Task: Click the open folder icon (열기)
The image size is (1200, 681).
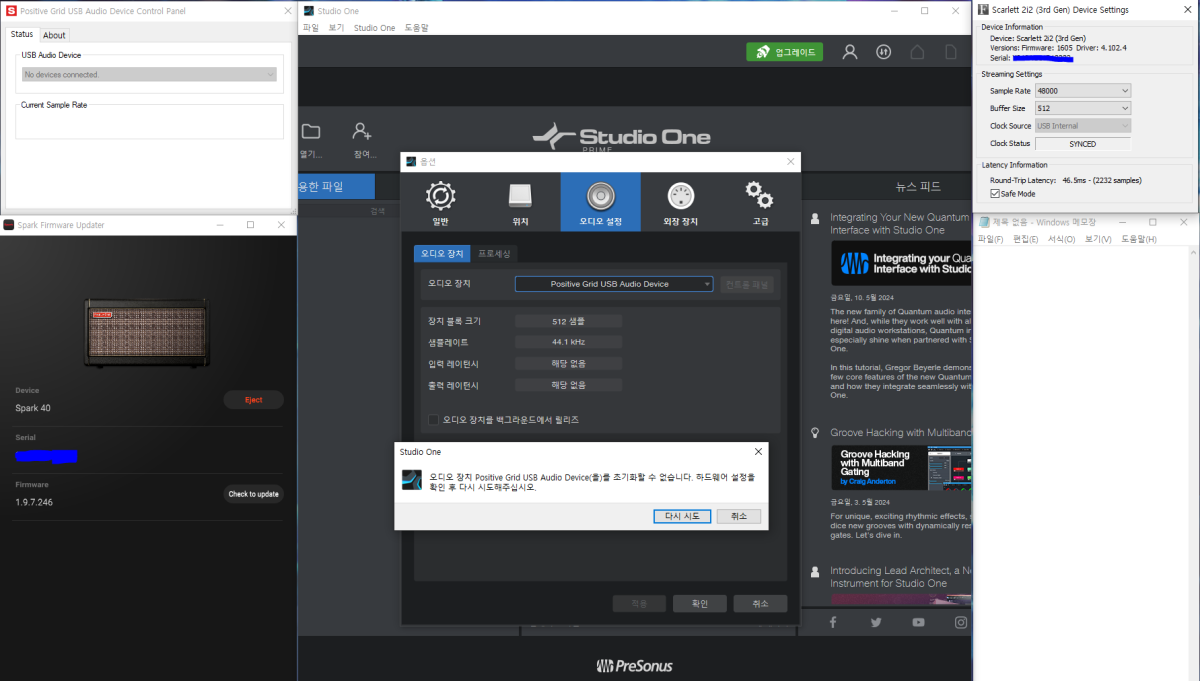Action: [311, 131]
